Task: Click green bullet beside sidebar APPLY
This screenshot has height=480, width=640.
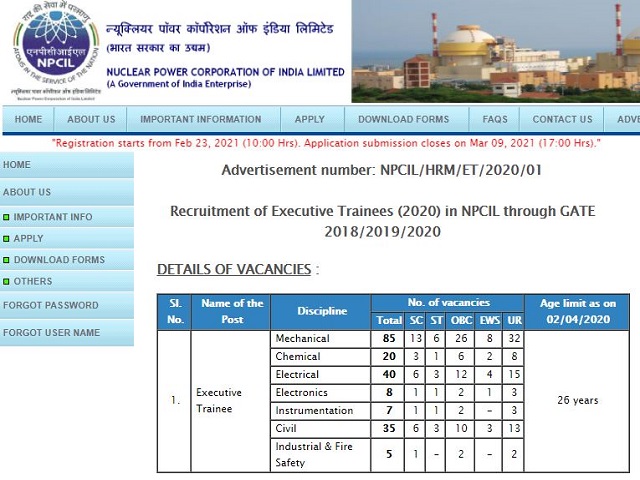Action: [x=6, y=239]
